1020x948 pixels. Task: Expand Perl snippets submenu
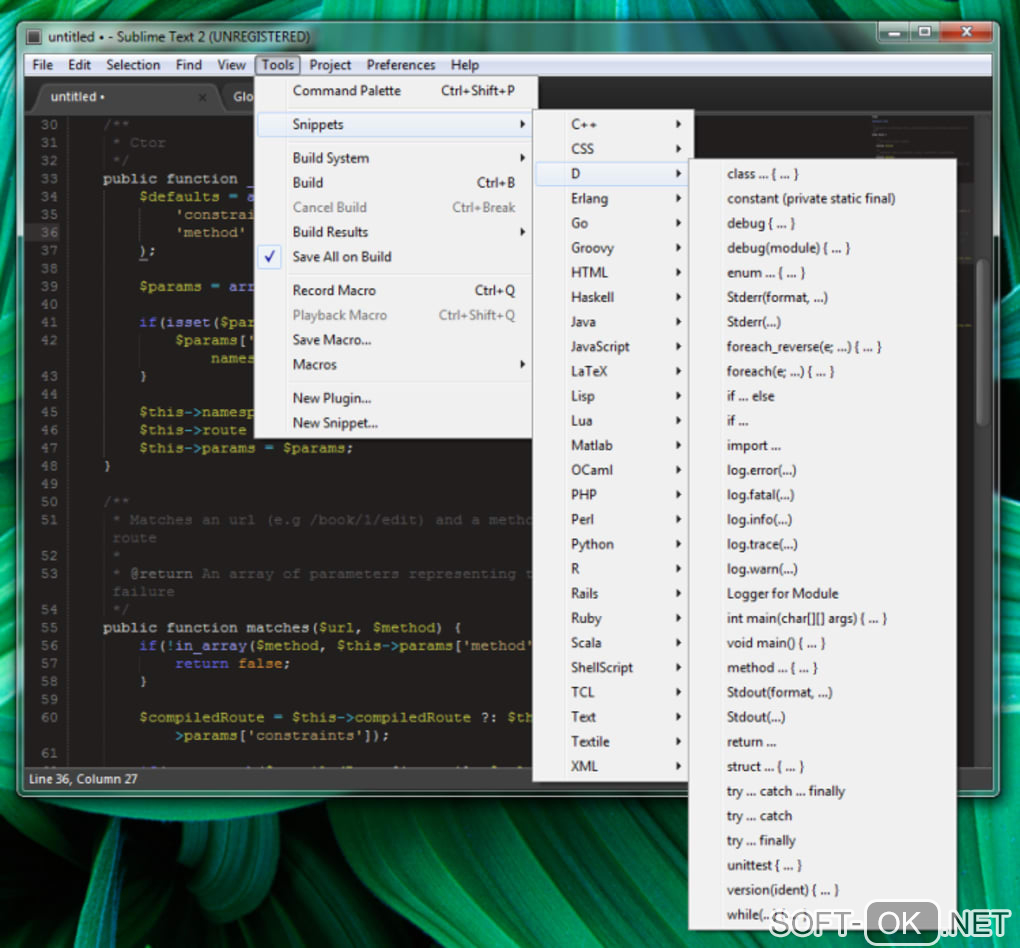pos(613,520)
